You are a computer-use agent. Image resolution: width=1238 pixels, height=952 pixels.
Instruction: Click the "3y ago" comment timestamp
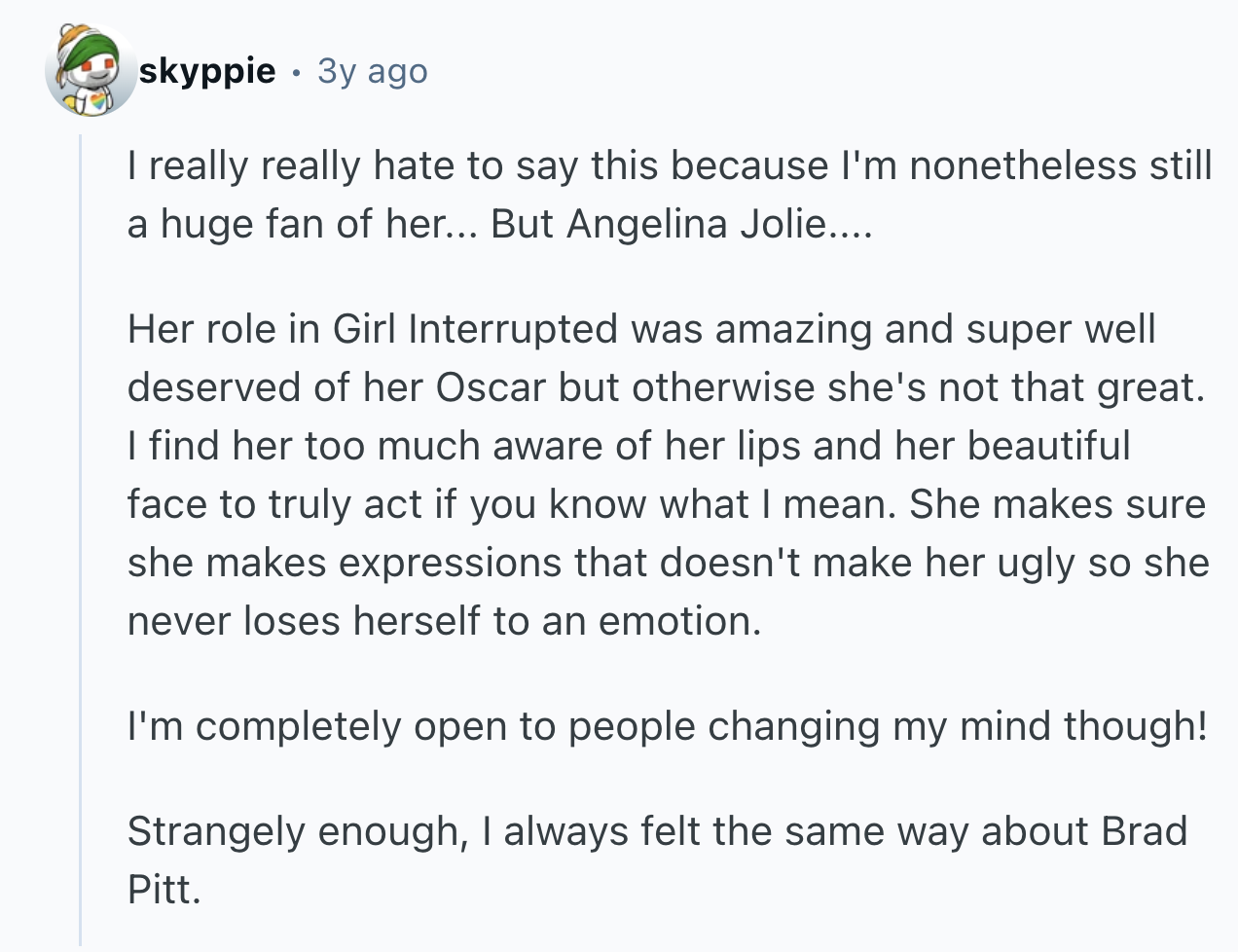coord(372,71)
